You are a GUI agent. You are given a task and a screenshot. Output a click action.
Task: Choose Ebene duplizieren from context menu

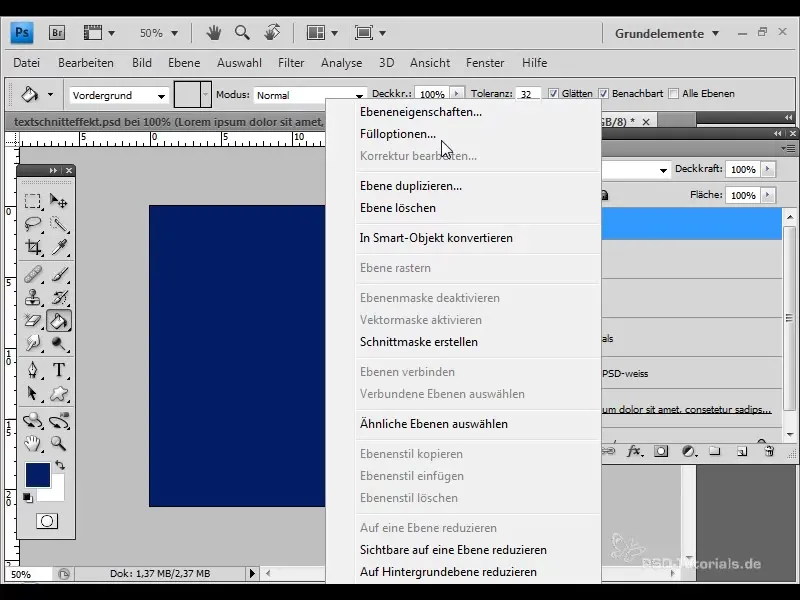tap(411, 186)
